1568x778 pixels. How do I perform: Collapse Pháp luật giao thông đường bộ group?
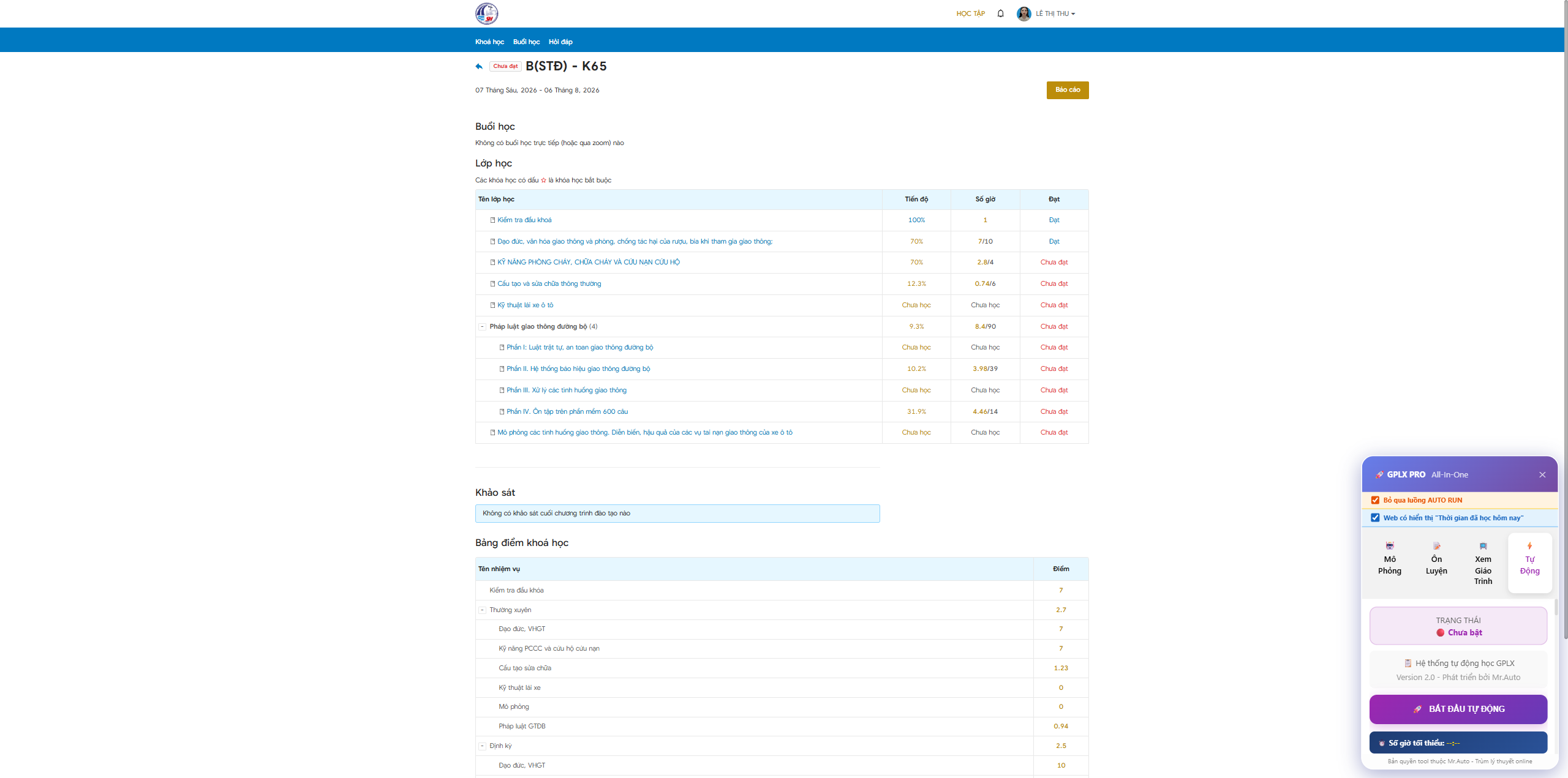point(482,326)
